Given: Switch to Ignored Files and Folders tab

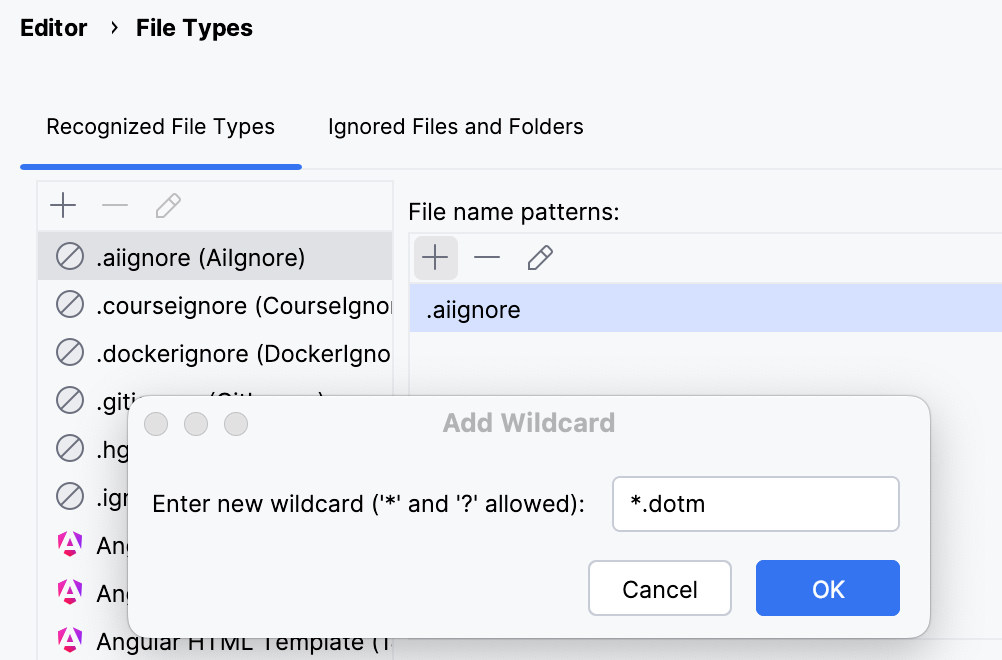Looking at the screenshot, I should 455,127.
